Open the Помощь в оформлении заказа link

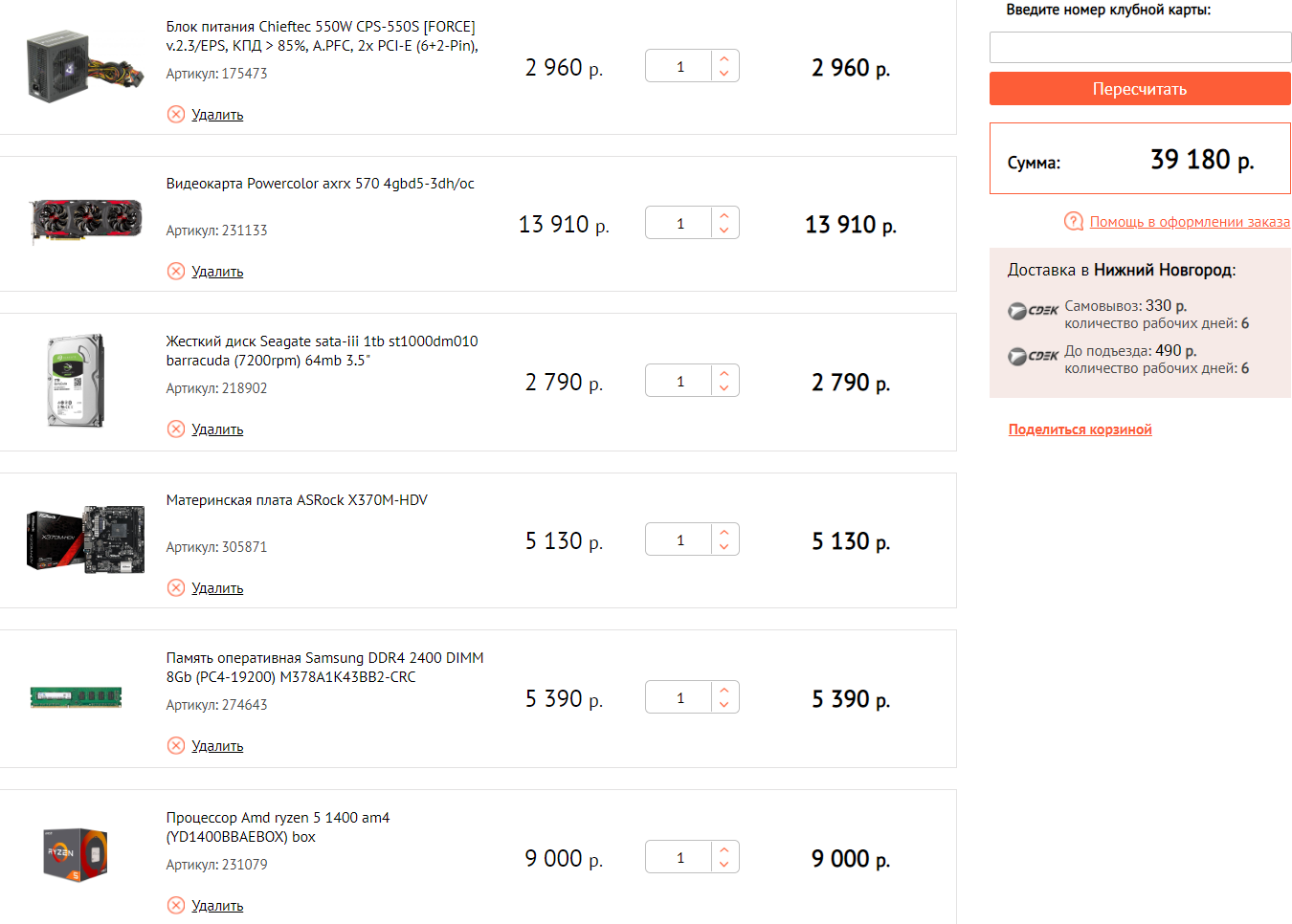click(1190, 222)
